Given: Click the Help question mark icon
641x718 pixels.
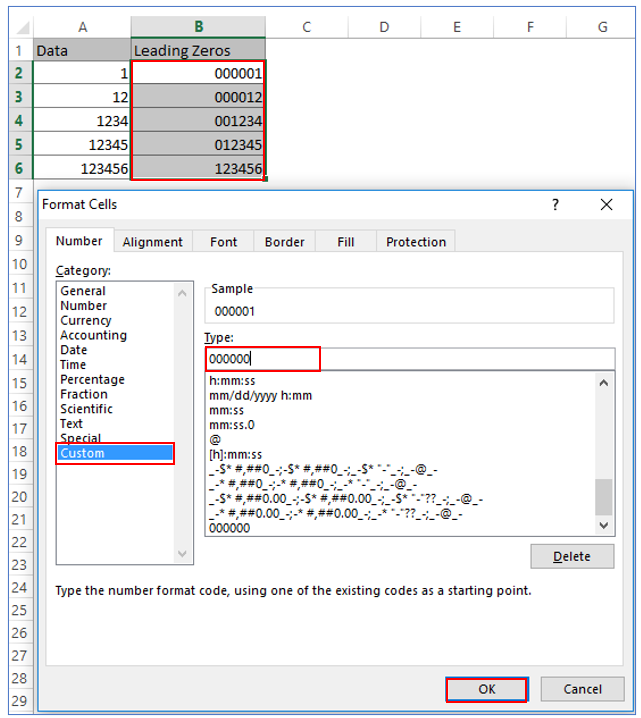Looking at the screenshot, I should click(x=555, y=204).
